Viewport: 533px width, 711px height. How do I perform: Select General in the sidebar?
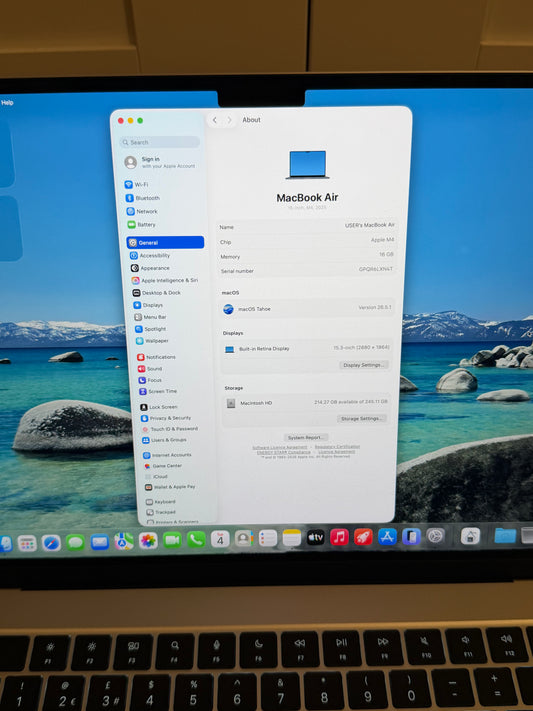click(x=165, y=243)
